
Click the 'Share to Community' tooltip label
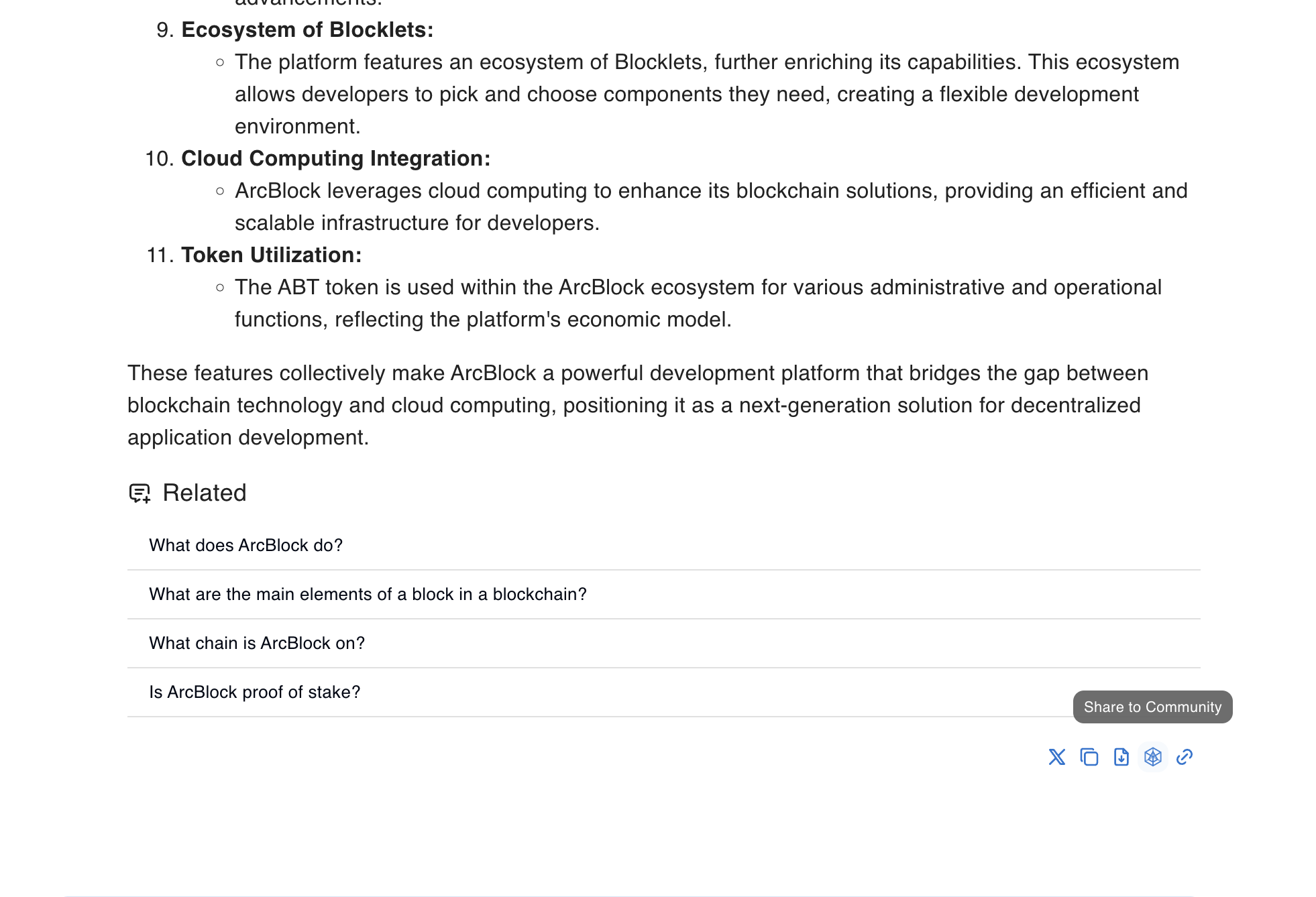click(1152, 707)
